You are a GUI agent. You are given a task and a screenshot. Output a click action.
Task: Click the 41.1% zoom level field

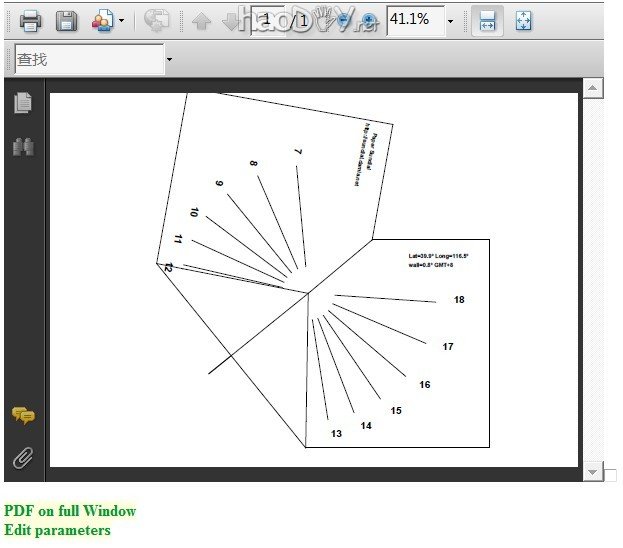click(414, 20)
